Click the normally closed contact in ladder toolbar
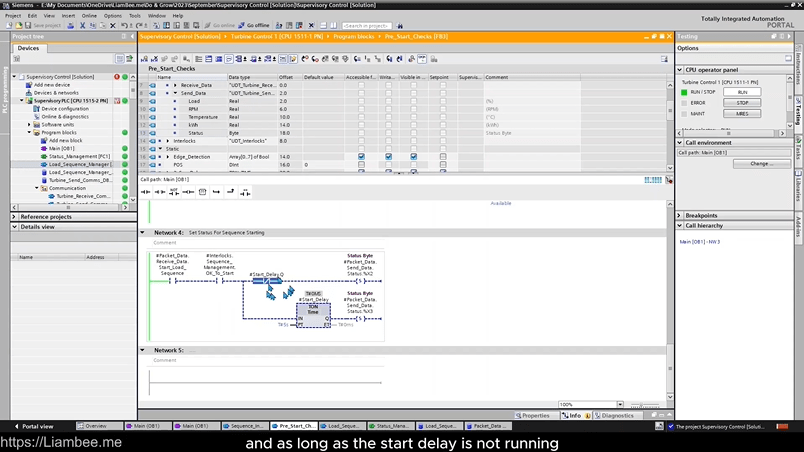The image size is (804, 452). pyautogui.click(x=160, y=191)
